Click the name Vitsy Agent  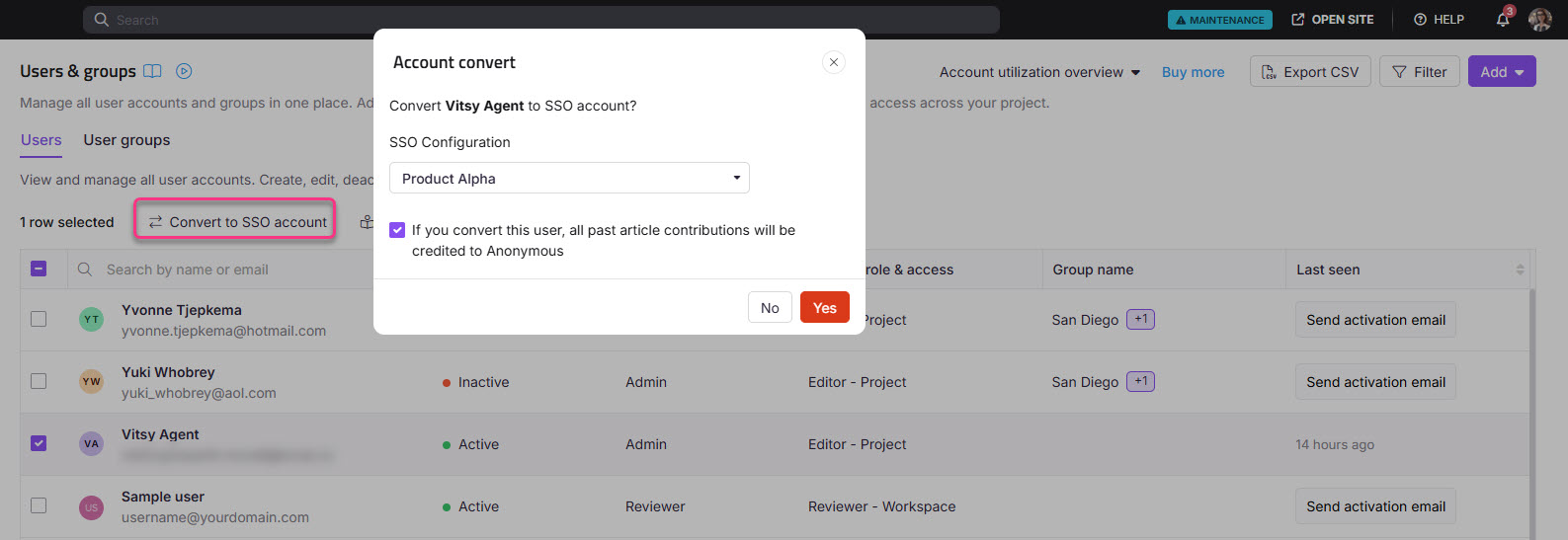160,434
